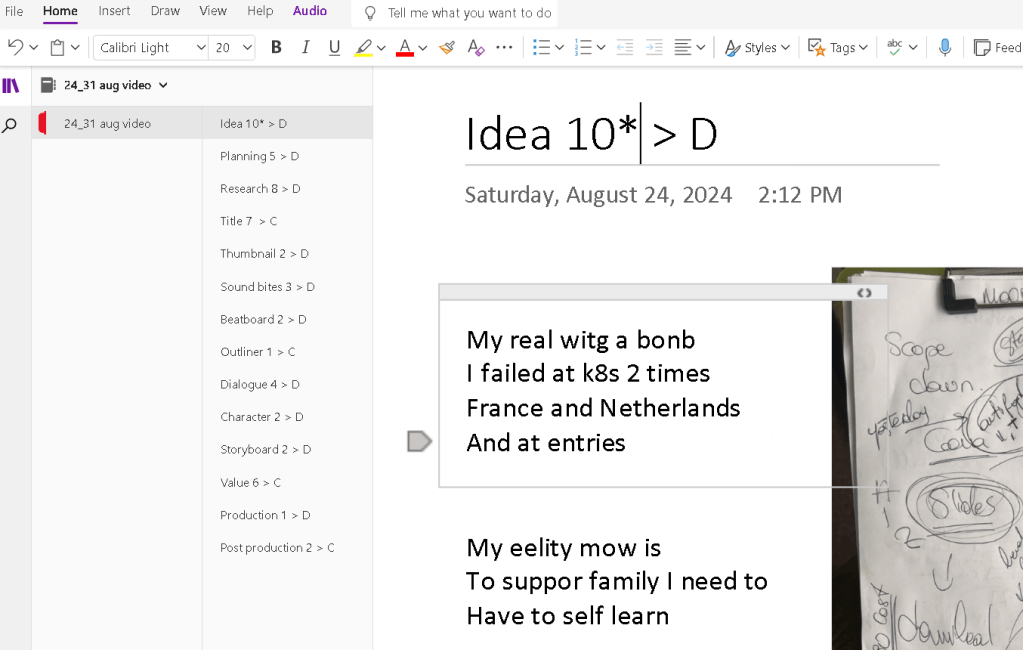This screenshot has width=1023, height=650.
Task: Switch to the View tab
Action: [x=213, y=11]
